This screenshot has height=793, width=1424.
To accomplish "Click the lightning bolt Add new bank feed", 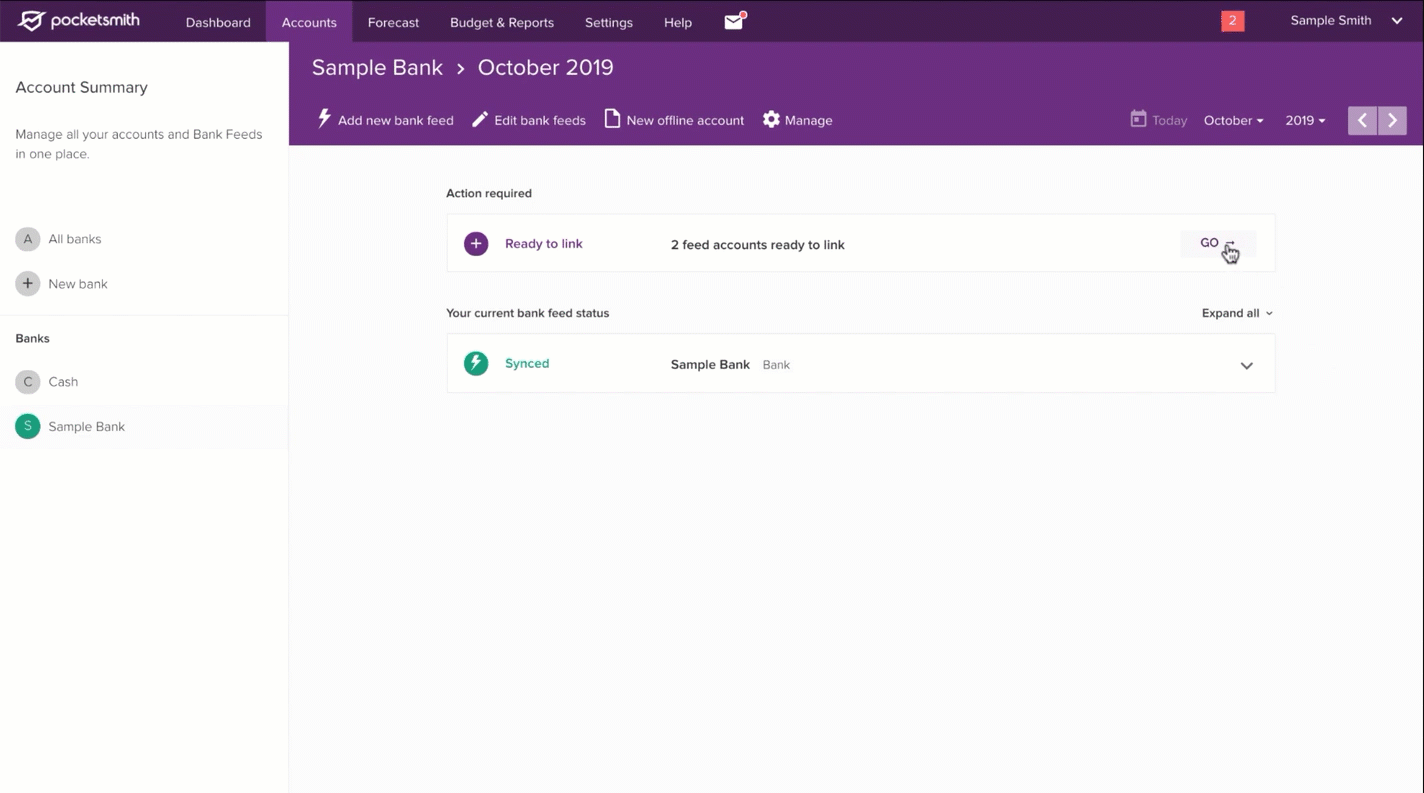I will (x=324, y=119).
